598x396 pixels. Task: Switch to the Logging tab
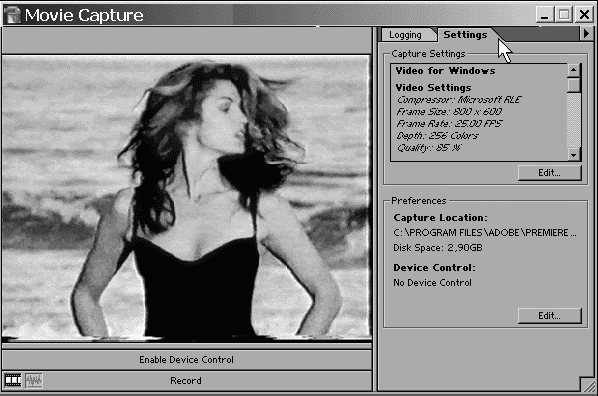(405, 35)
